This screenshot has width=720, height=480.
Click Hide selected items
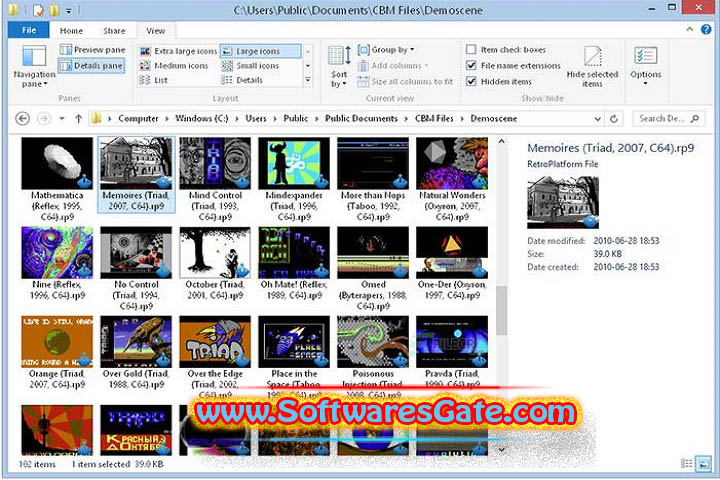tap(592, 67)
